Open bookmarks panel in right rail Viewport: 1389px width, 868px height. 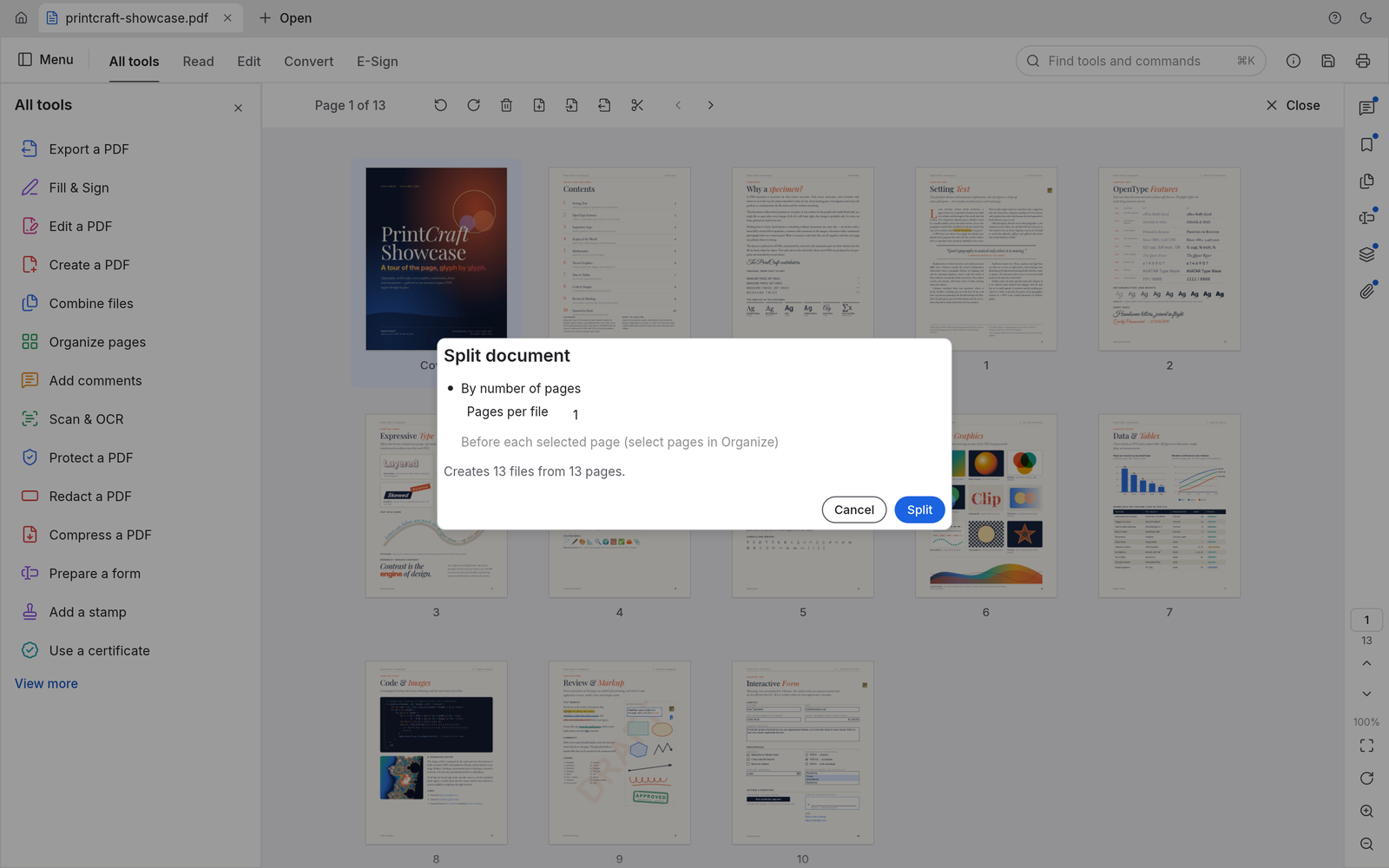tap(1366, 144)
